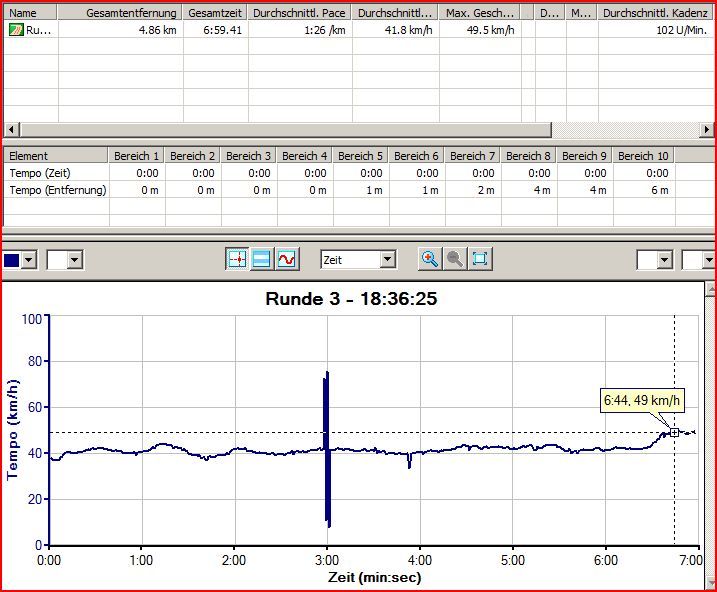Click the Durchschnittl. Kadenz column header
The image size is (717, 592).
click(x=655, y=13)
